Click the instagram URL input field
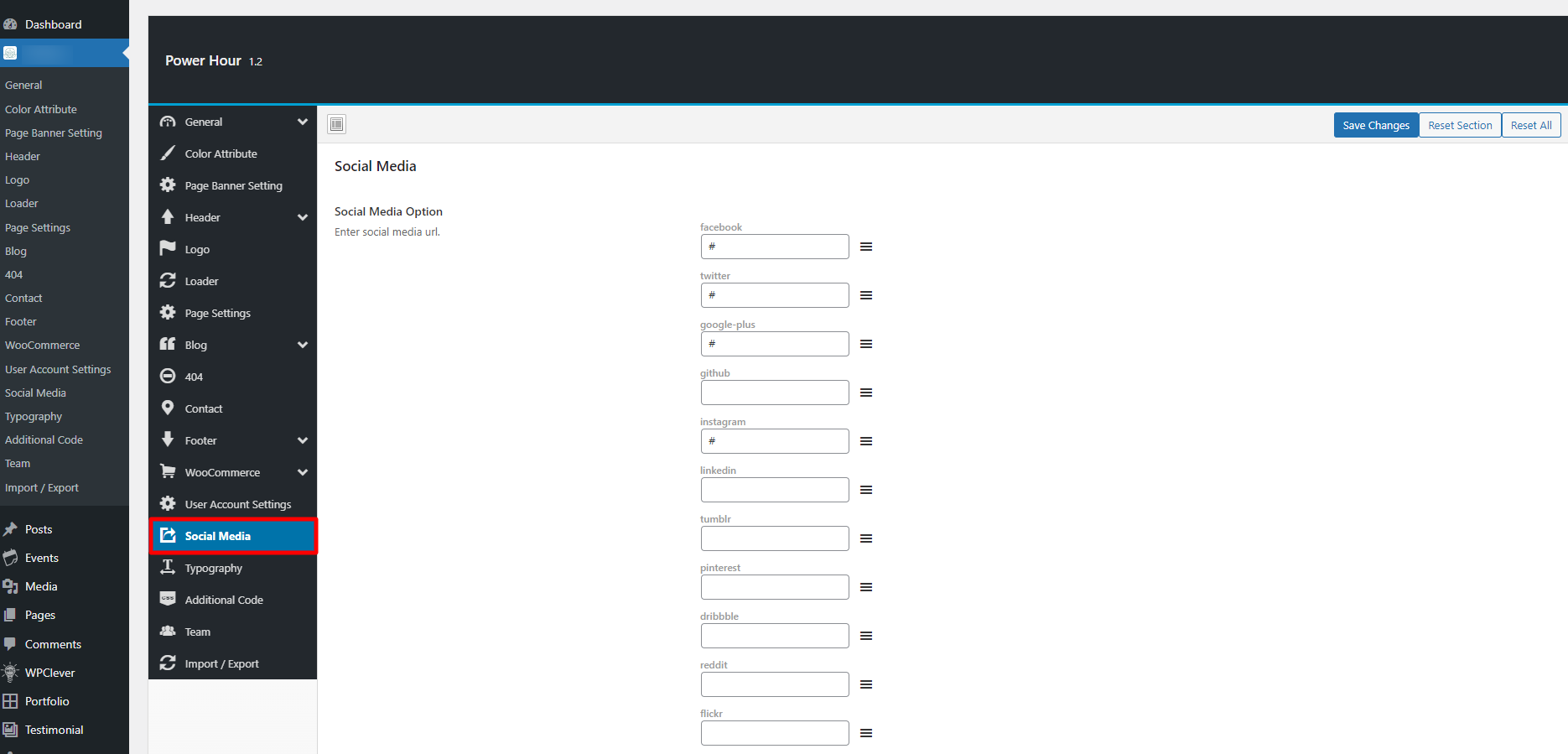 (x=775, y=441)
